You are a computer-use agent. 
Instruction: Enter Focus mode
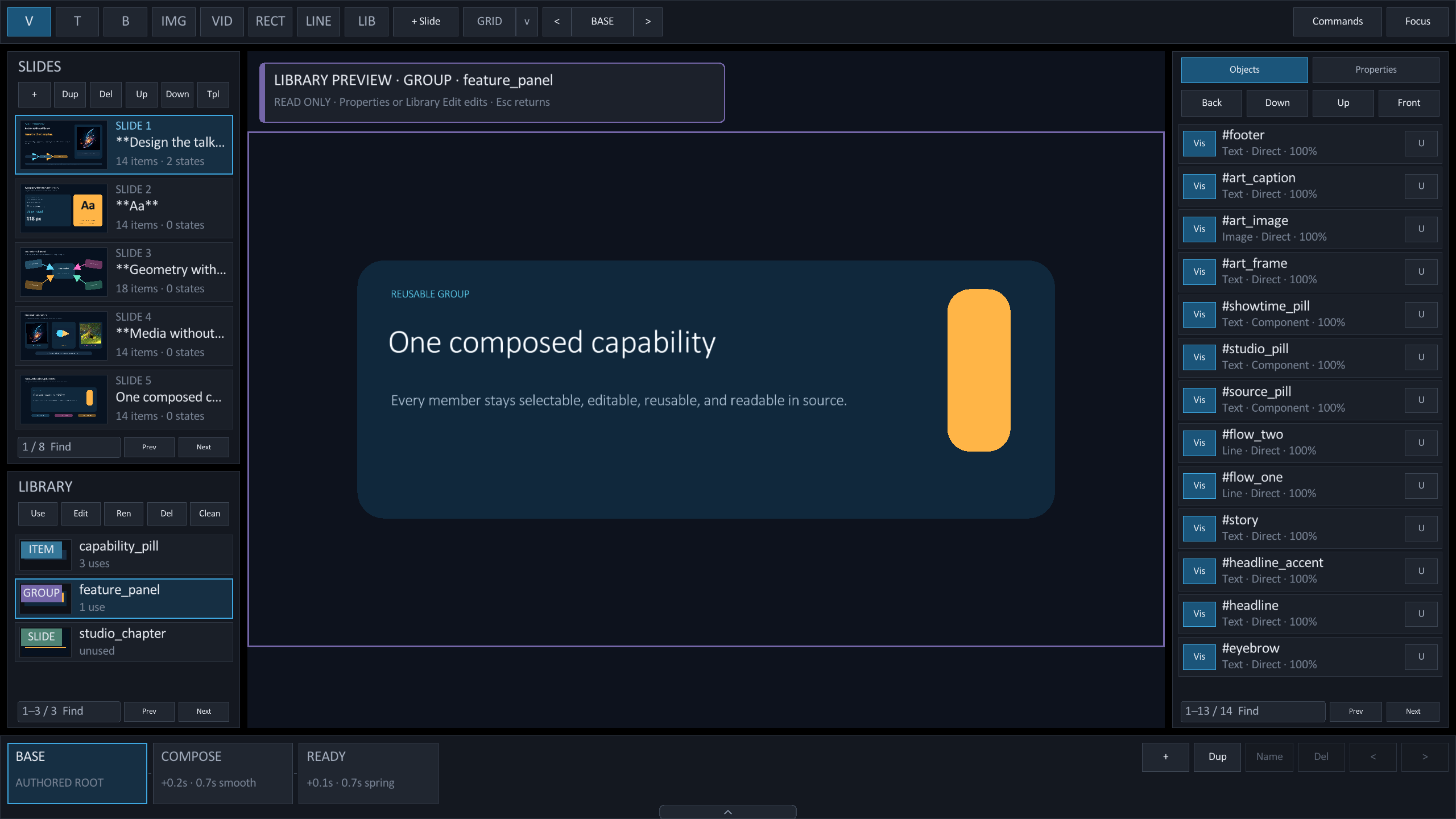[1417, 22]
